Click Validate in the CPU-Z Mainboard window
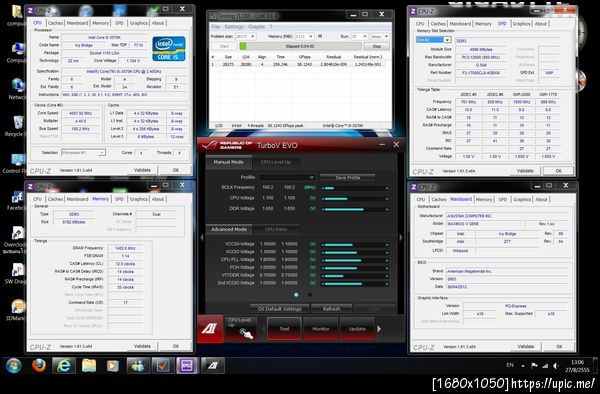 [x=525, y=347]
